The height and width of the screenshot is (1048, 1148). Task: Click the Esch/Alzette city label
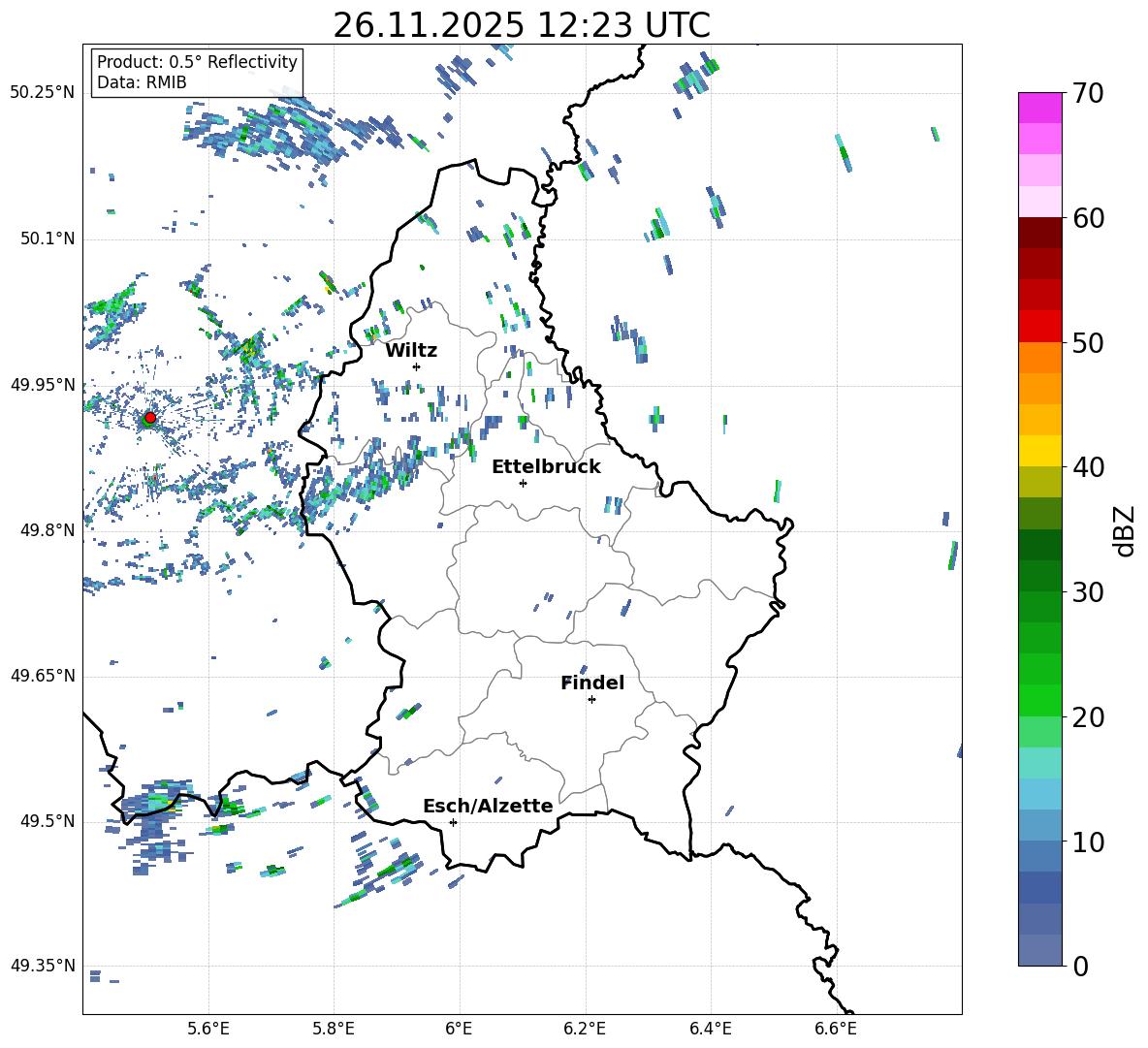[488, 806]
